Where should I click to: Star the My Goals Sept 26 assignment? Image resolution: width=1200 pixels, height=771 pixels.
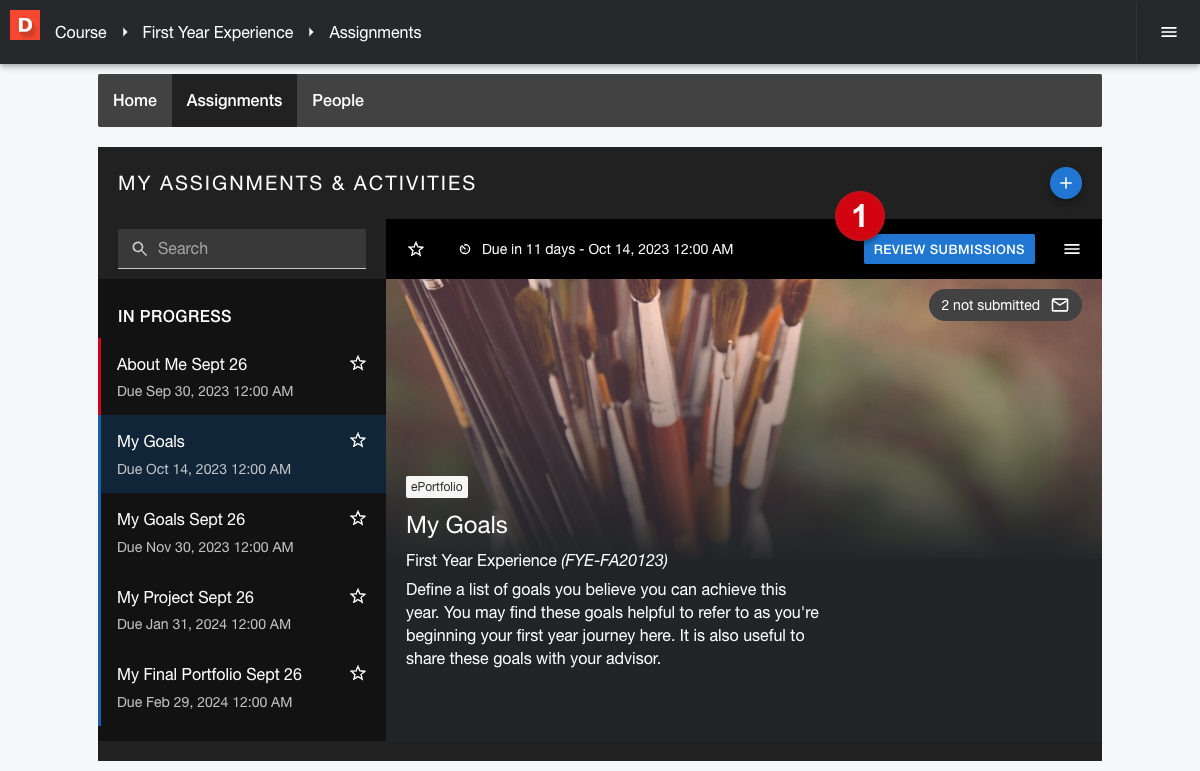(x=358, y=518)
